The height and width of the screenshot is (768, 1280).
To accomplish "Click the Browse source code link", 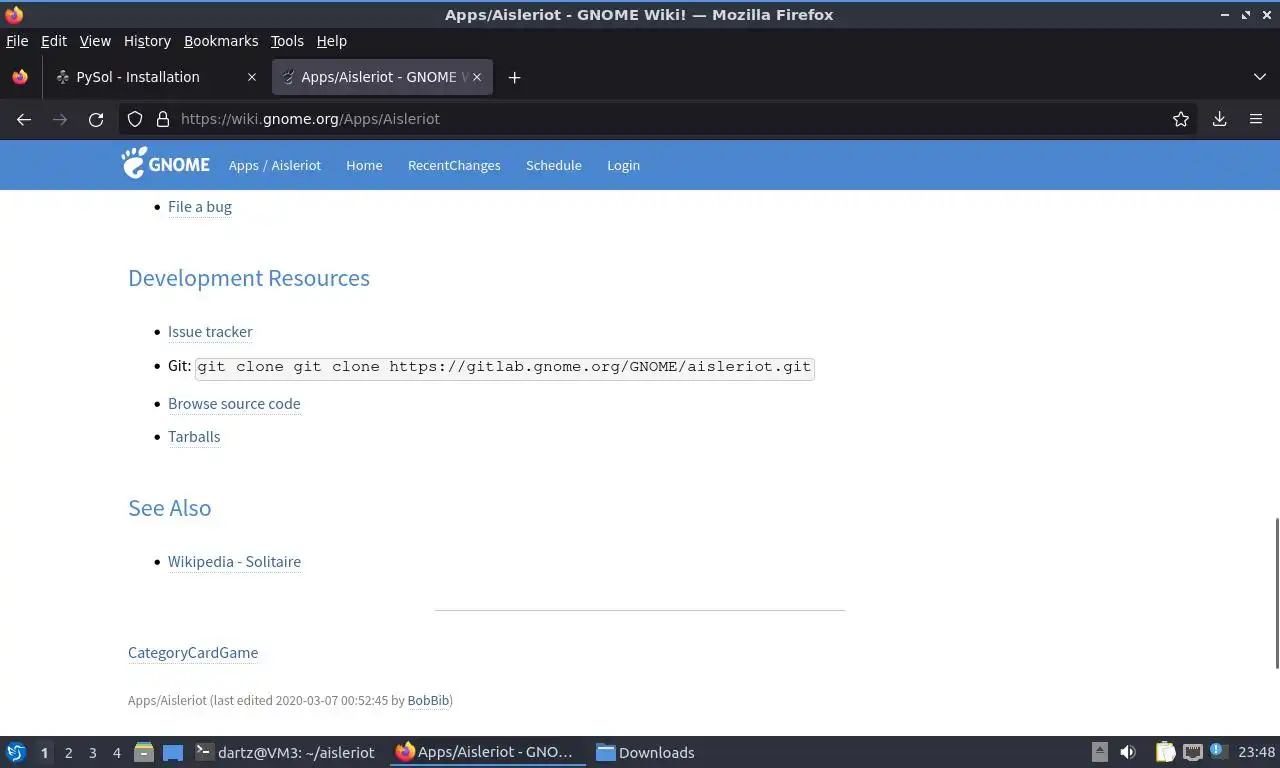I will [x=234, y=404].
